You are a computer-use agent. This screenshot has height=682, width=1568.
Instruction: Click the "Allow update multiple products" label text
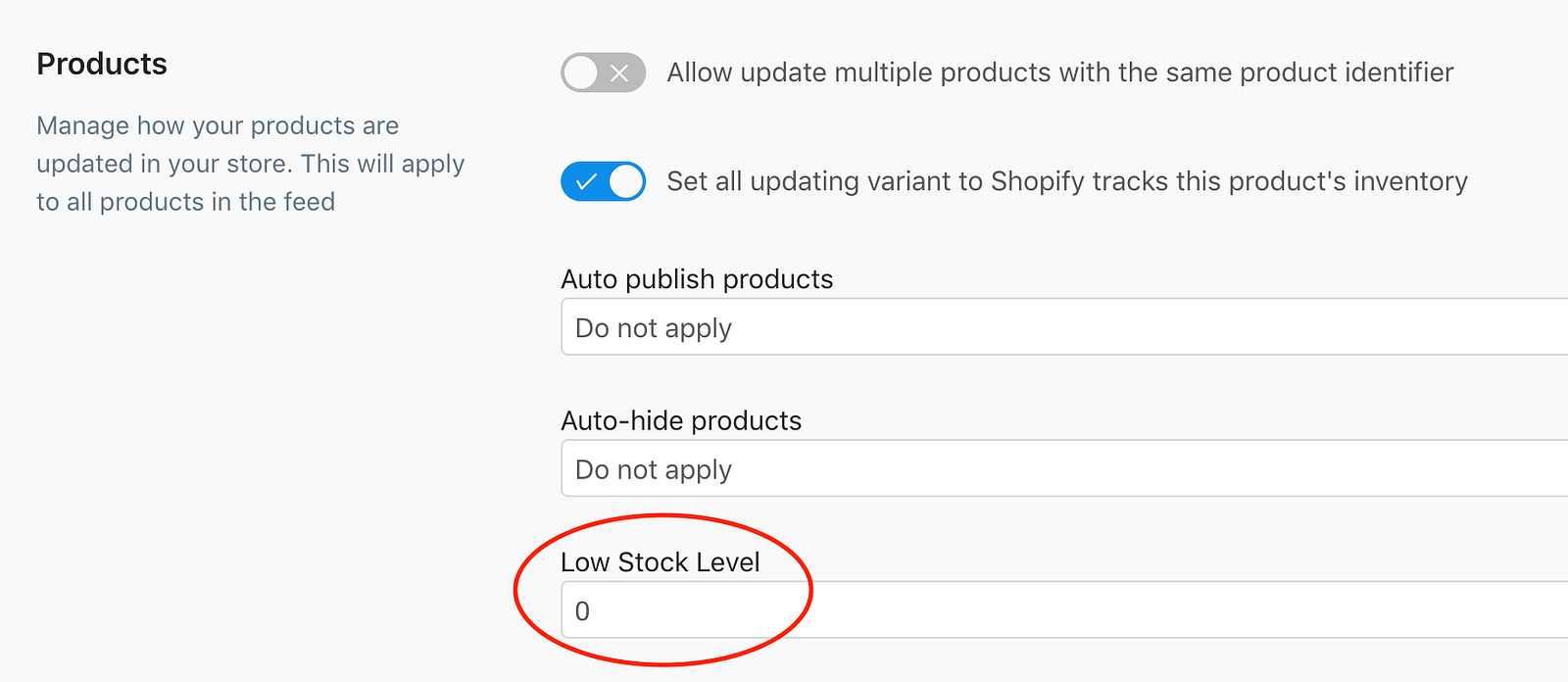tap(1059, 73)
